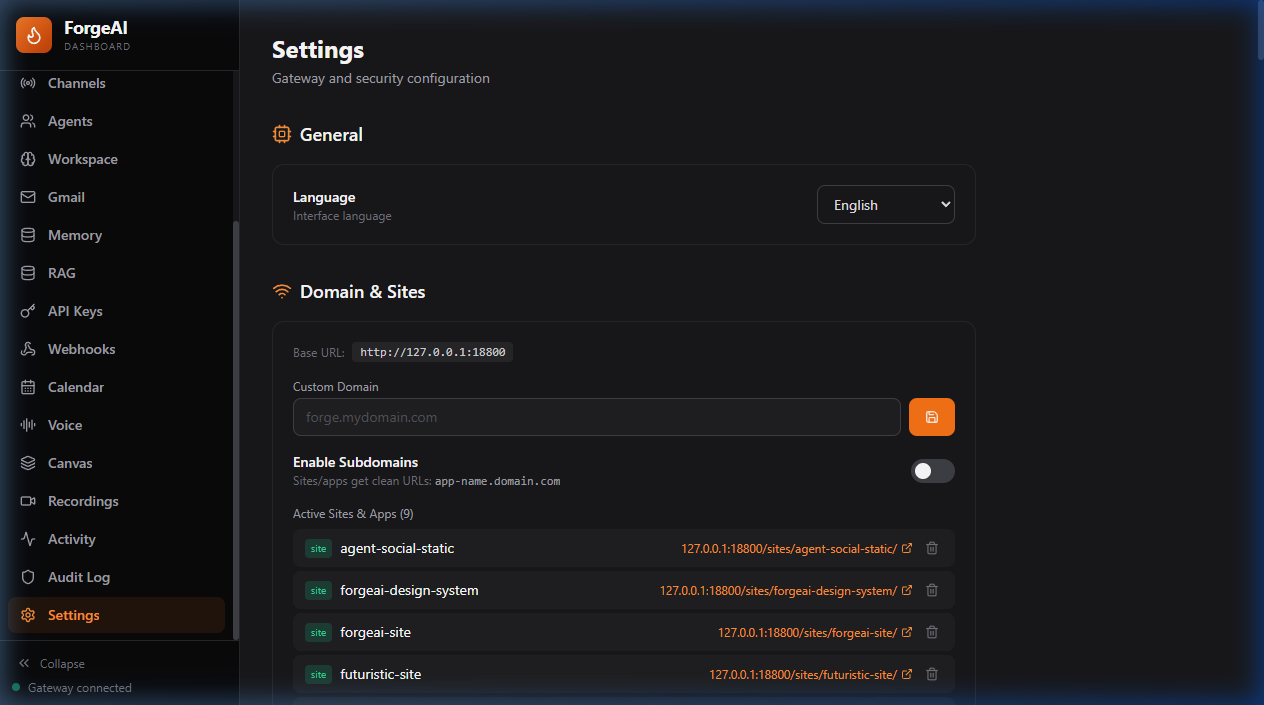The width and height of the screenshot is (1264, 705).
Task: Open the RAG menu entry
Action: [x=116, y=273]
